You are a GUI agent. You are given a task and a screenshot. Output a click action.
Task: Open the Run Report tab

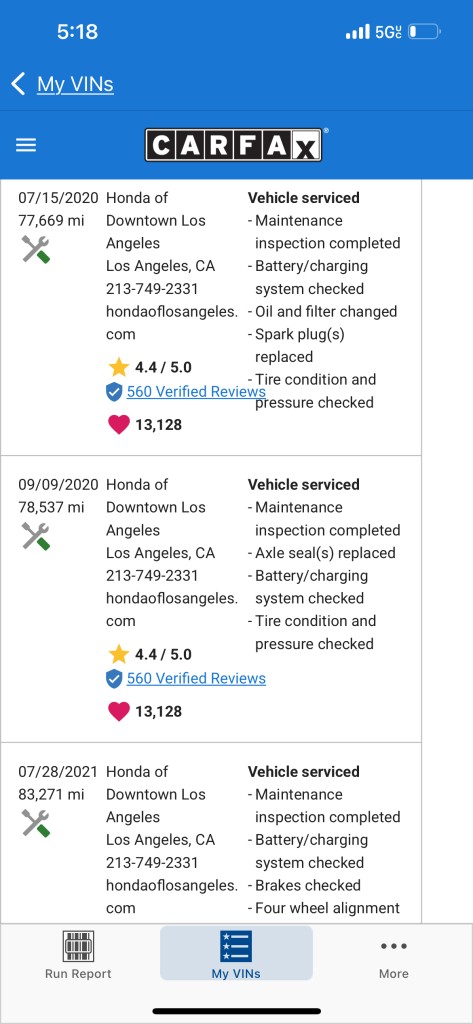pos(78,954)
